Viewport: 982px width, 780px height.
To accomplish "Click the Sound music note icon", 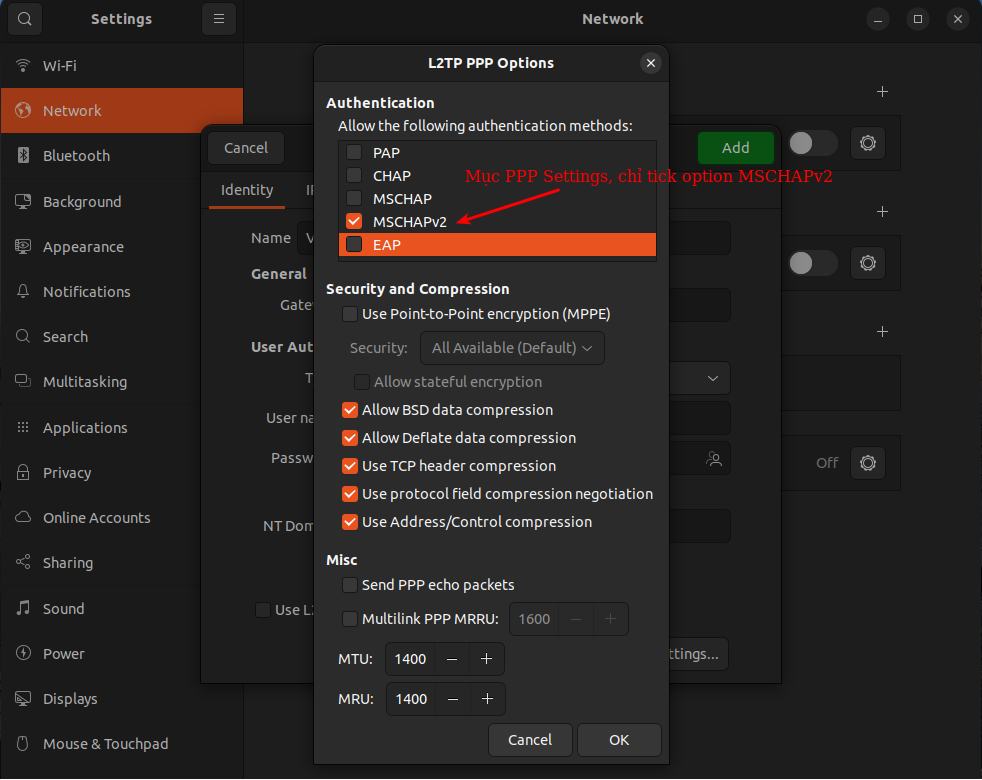I will [23, 608].
